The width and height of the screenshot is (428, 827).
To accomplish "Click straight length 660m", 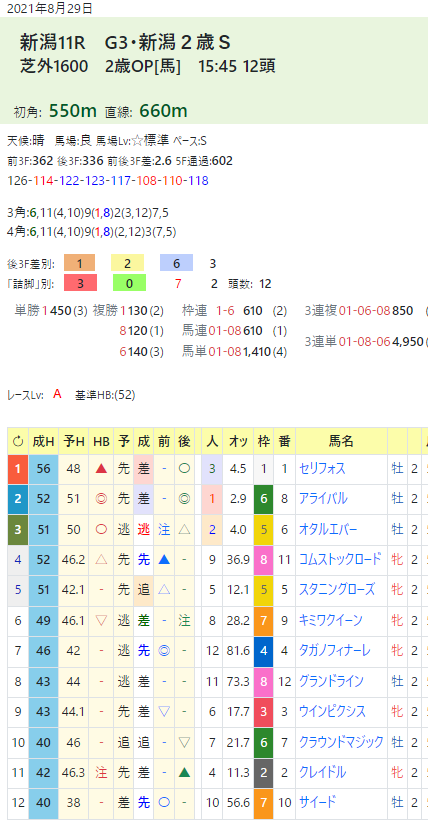I will 163,111.
